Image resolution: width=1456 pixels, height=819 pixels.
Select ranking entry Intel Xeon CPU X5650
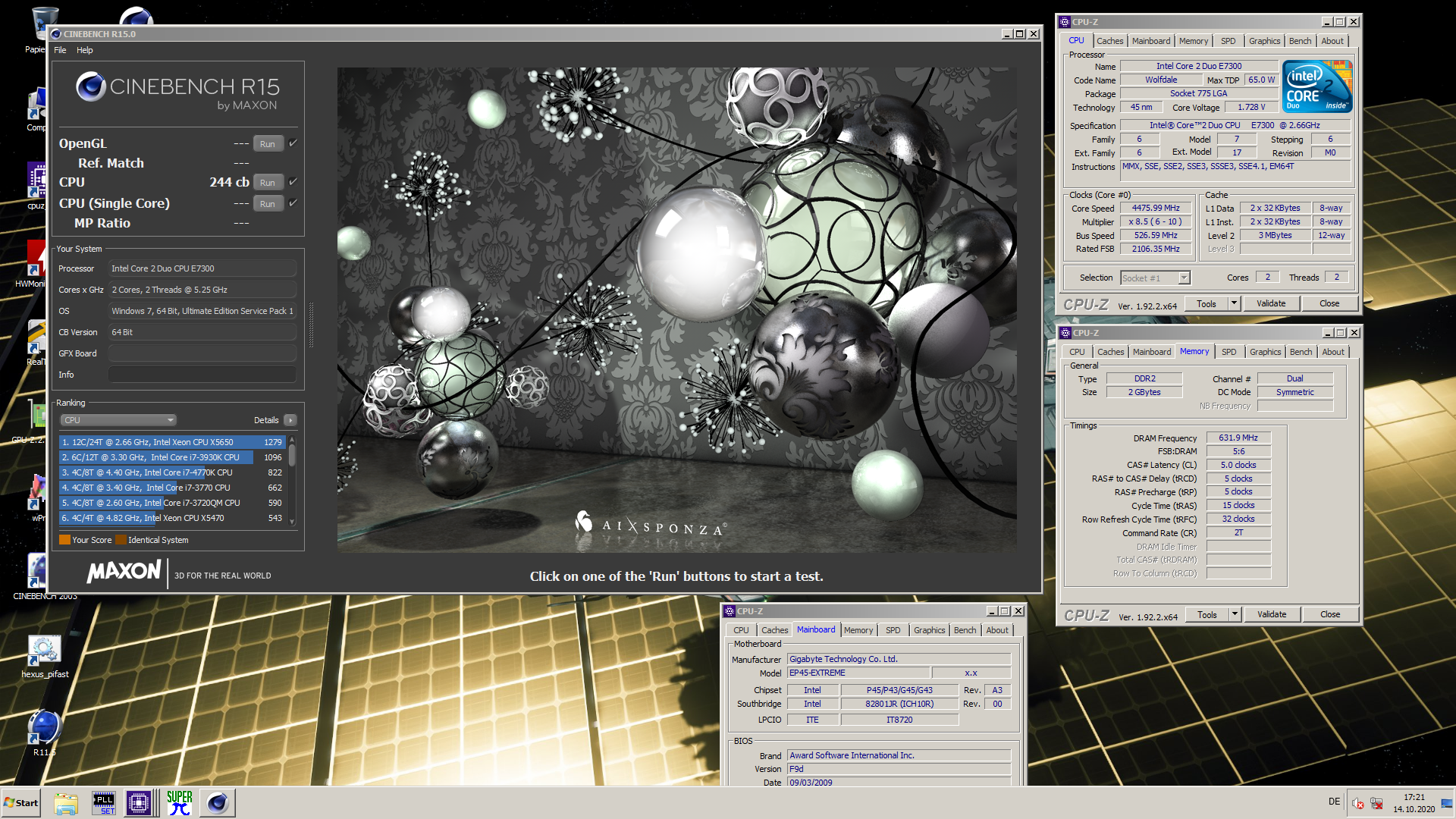click(x=172, y=442)
